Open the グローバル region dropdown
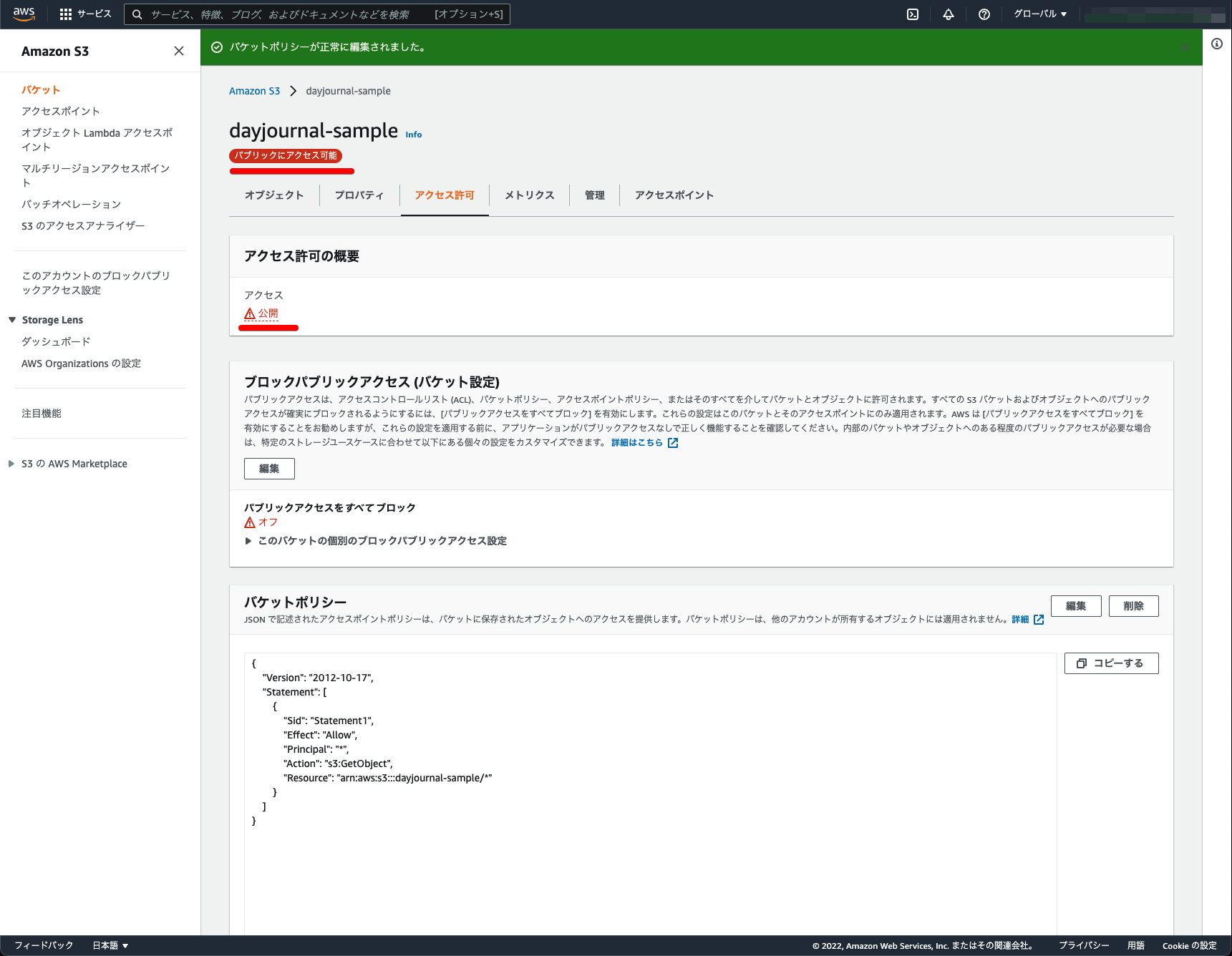This screenshot has width=1232, height=956. [1040, 14]
